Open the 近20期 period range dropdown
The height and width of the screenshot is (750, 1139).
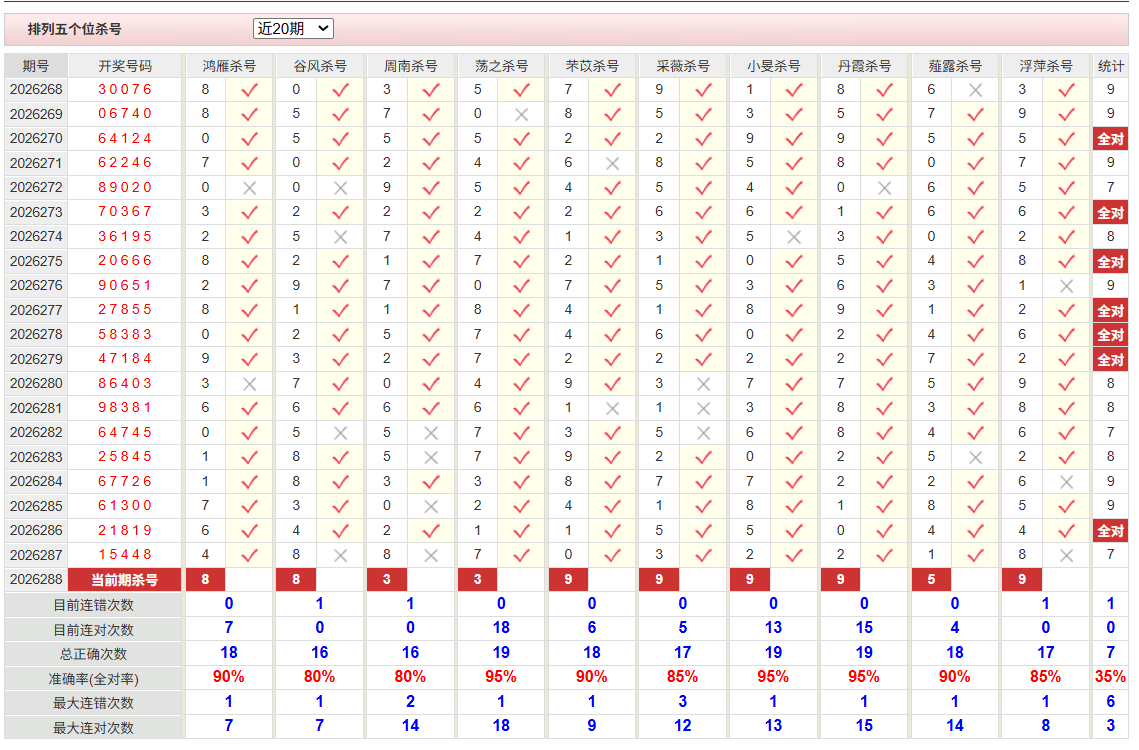293,28
